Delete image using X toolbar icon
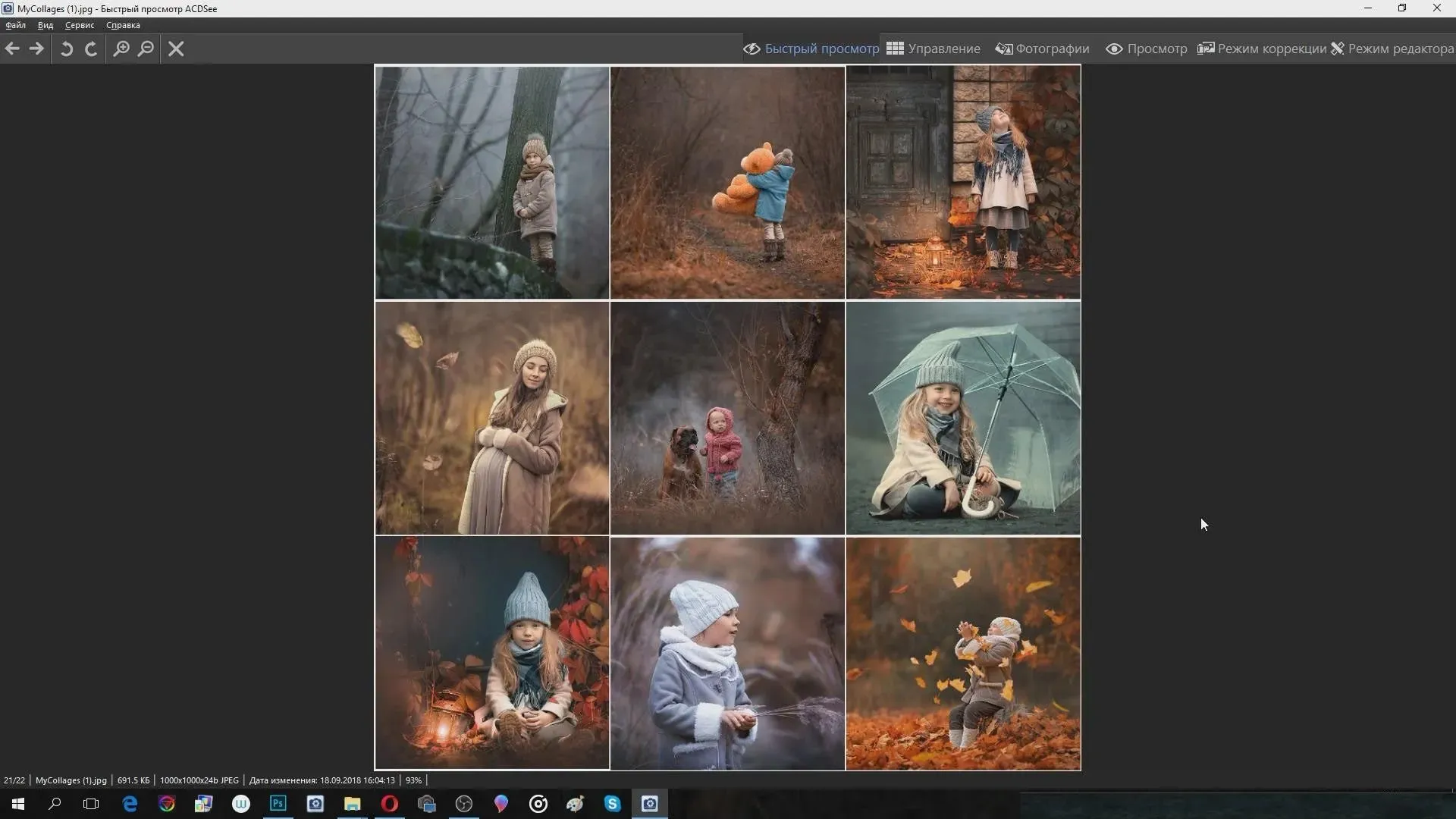 176,49
